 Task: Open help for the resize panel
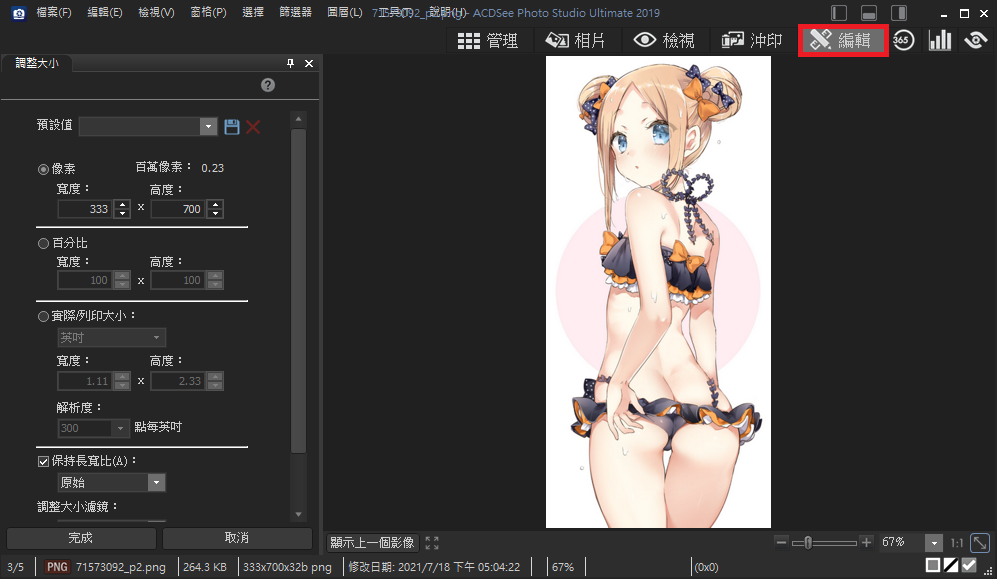click(268, 85)
